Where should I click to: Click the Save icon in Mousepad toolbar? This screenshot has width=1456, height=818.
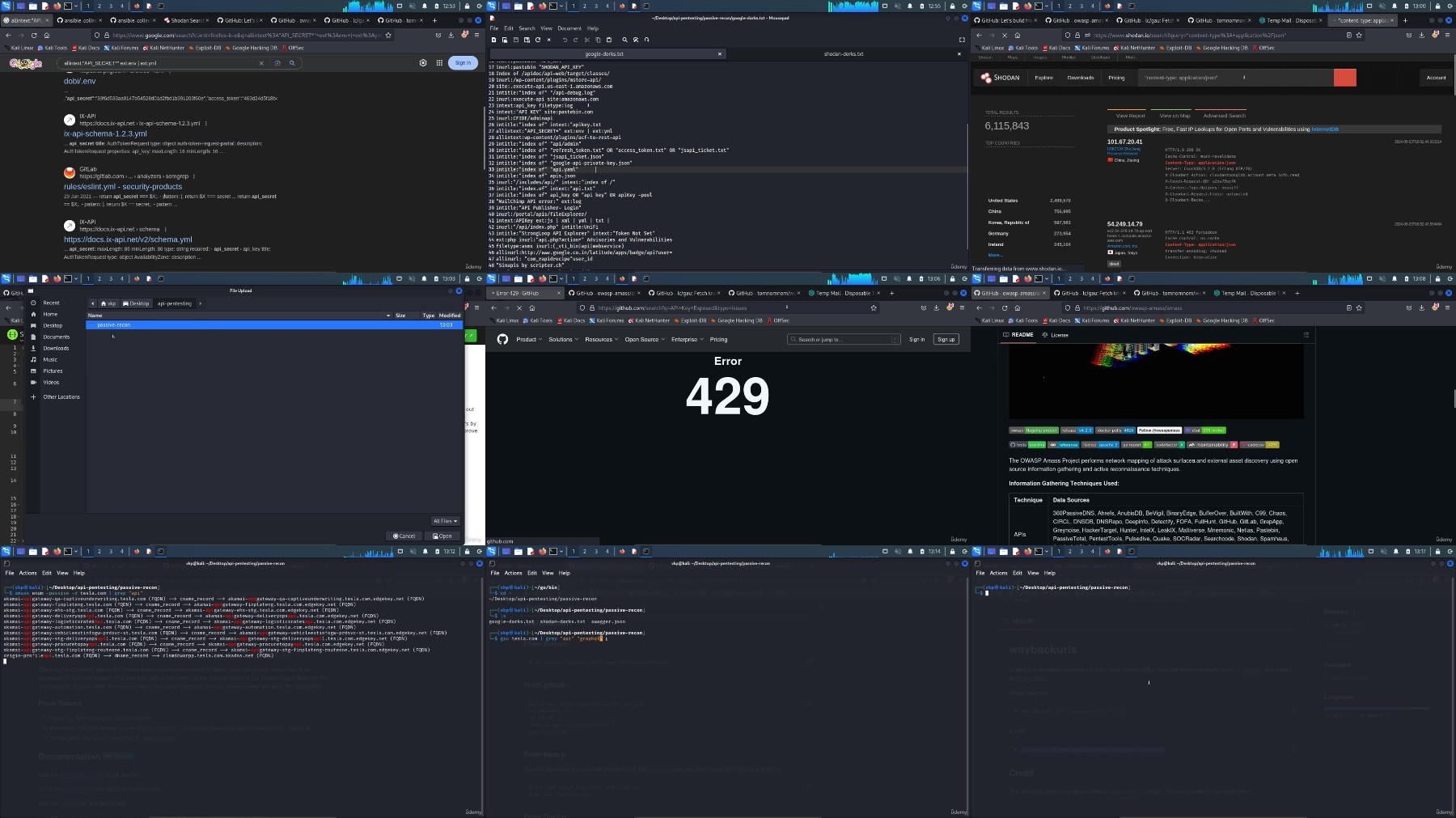coord(515,39)
